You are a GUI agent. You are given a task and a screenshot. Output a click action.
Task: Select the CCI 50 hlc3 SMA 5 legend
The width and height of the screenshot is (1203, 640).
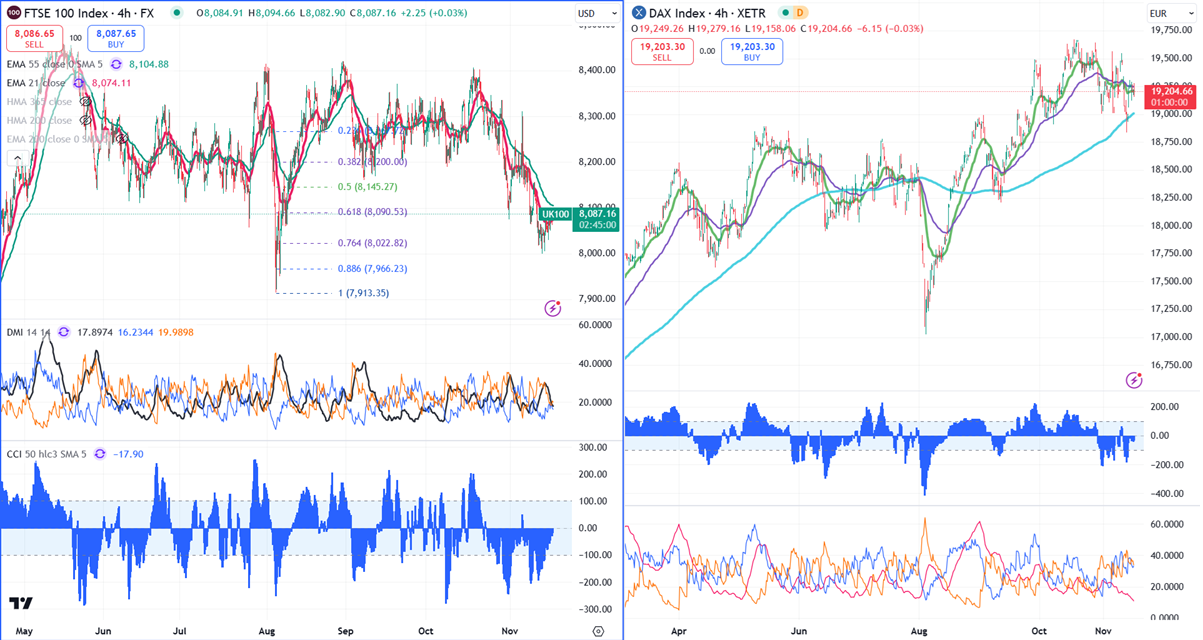point(47,453)
